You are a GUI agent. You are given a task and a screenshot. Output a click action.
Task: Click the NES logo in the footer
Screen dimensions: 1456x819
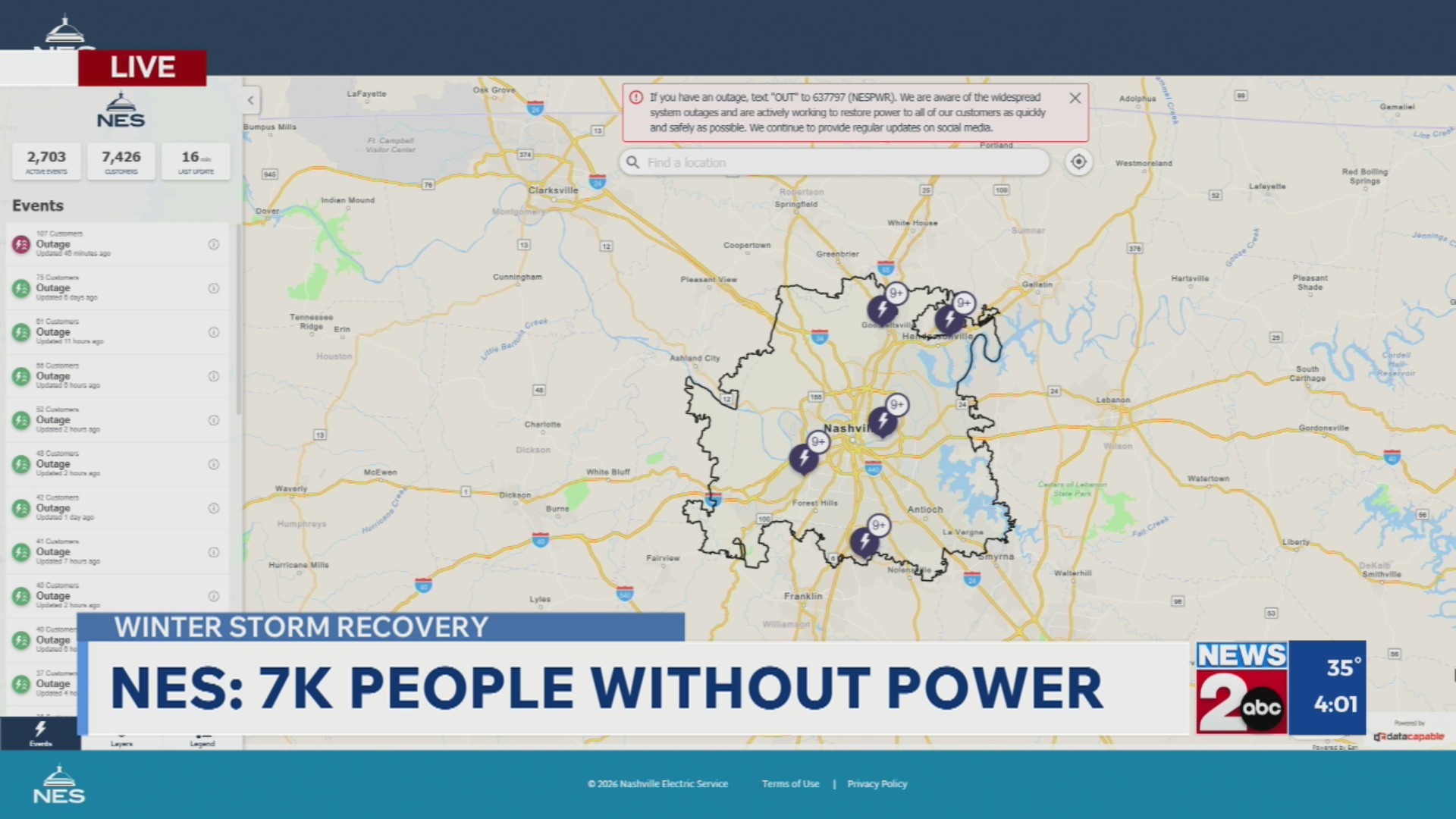pyautogui.click(x=59, y=785)
